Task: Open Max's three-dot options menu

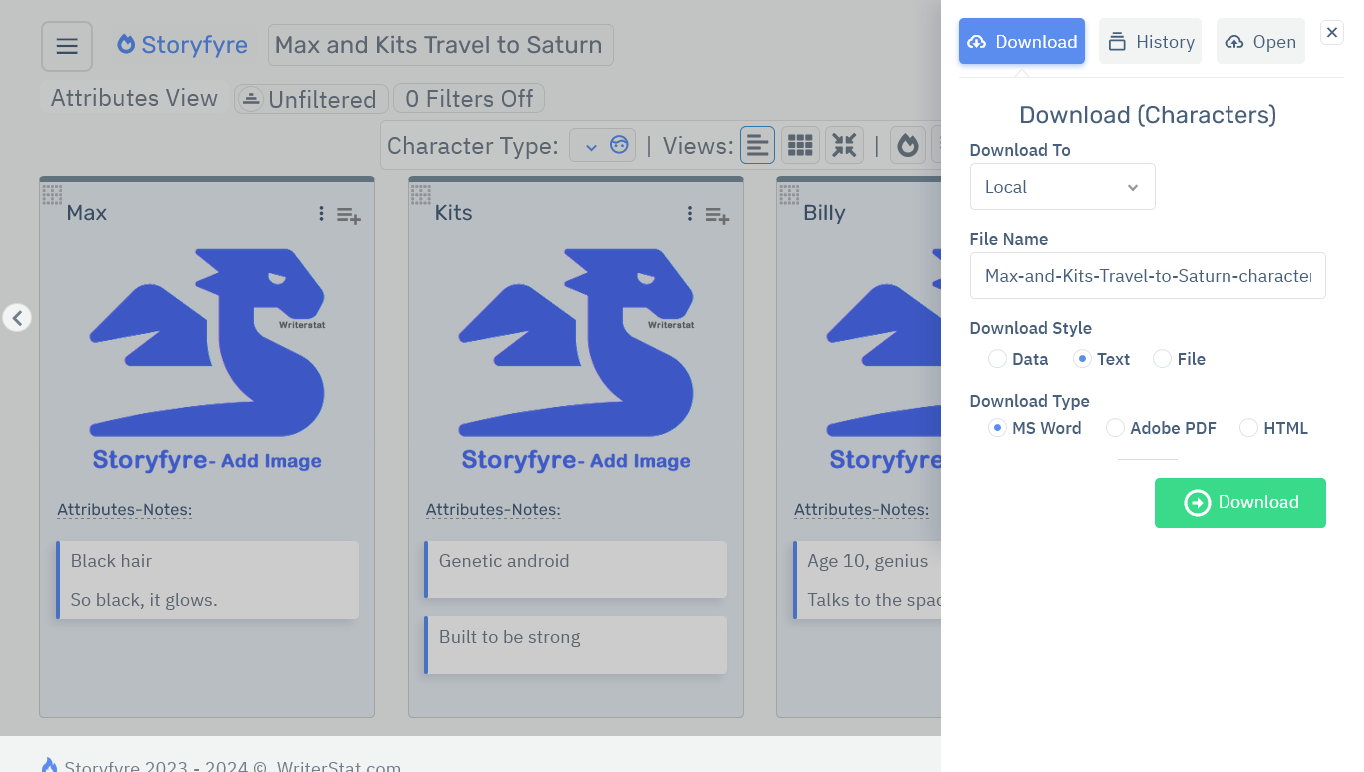Action: (x=321, y=213)
